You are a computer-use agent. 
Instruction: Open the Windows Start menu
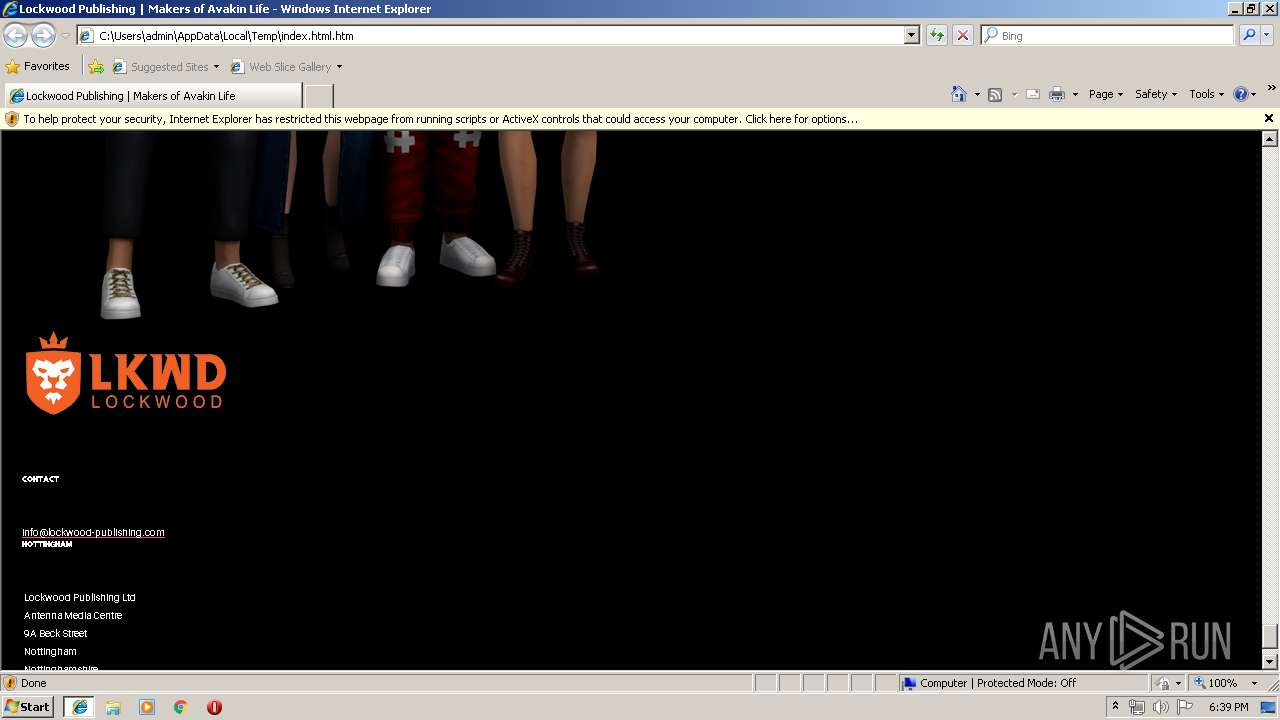pos(27,707)
